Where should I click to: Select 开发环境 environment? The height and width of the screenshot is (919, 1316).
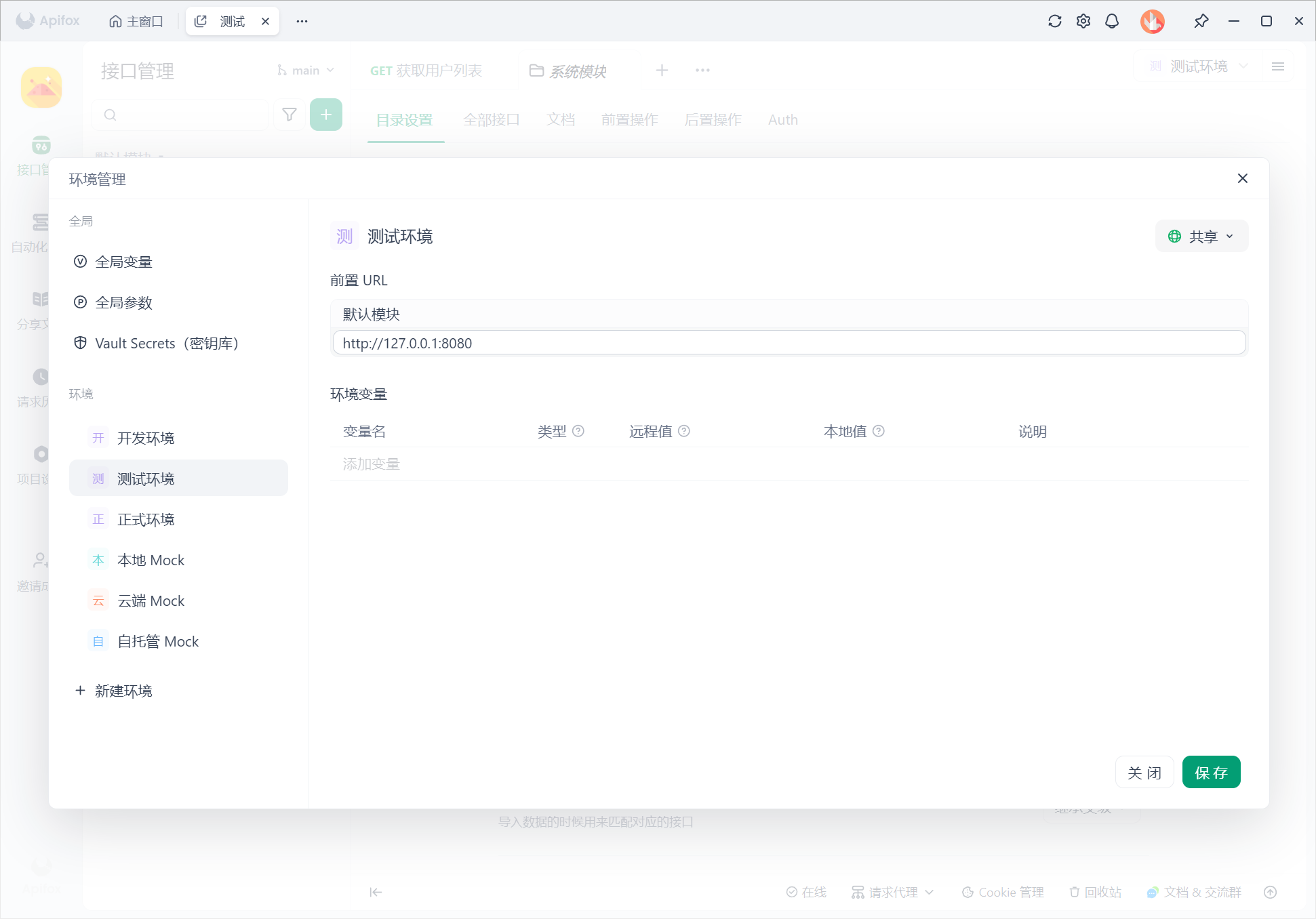(146, 438)
